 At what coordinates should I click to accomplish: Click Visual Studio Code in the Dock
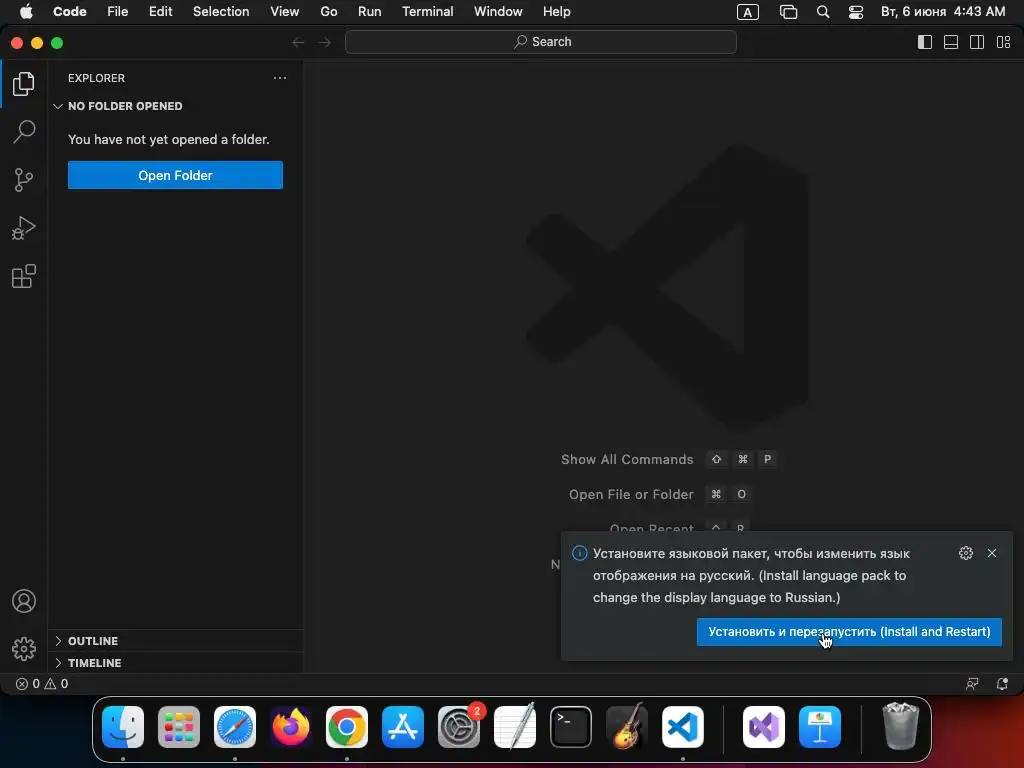[x=682, y=727]
